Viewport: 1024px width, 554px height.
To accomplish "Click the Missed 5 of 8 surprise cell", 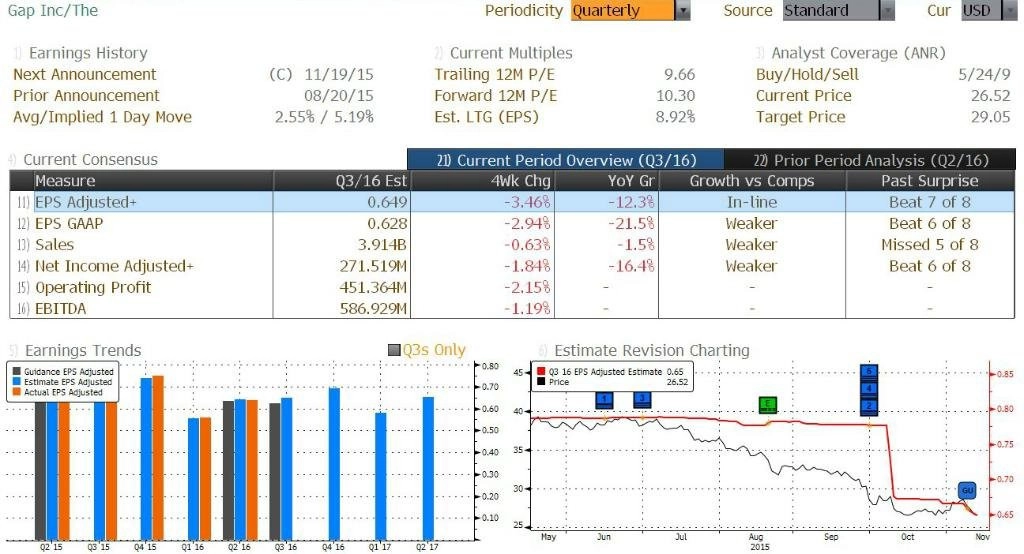I will click(x=929, y=244).
